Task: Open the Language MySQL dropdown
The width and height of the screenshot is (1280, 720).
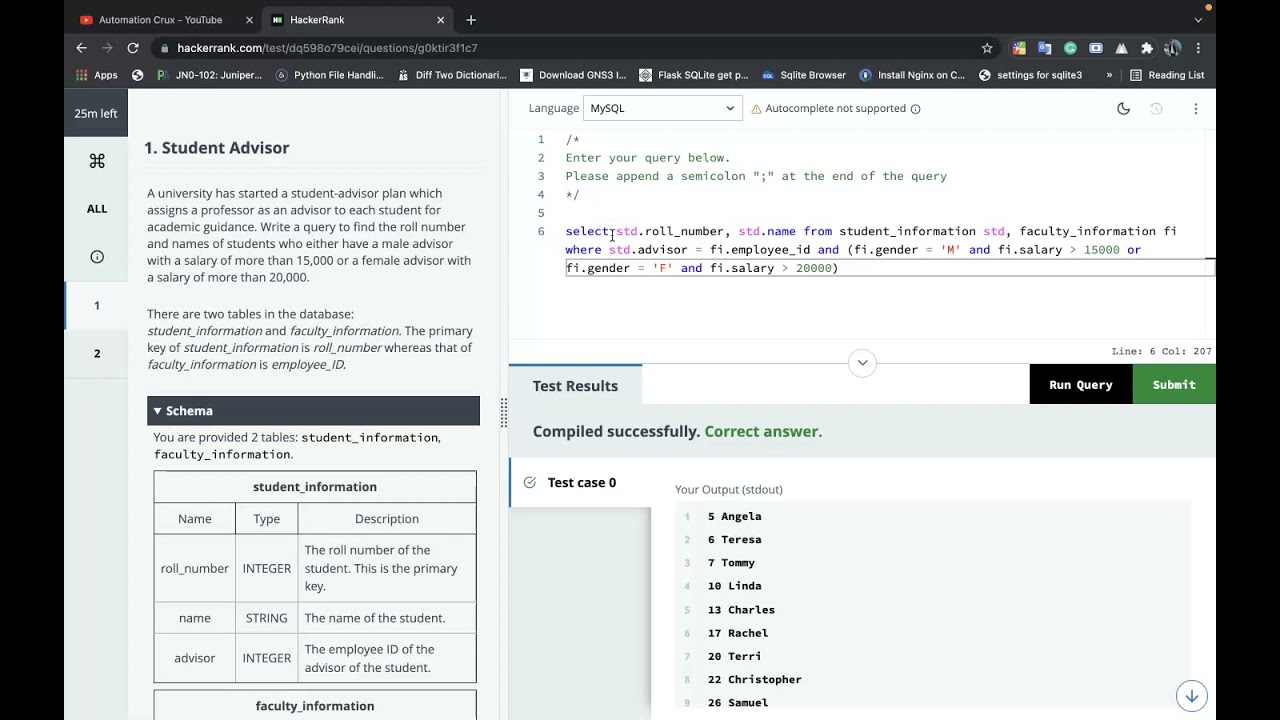Action: tap(662, 108)
